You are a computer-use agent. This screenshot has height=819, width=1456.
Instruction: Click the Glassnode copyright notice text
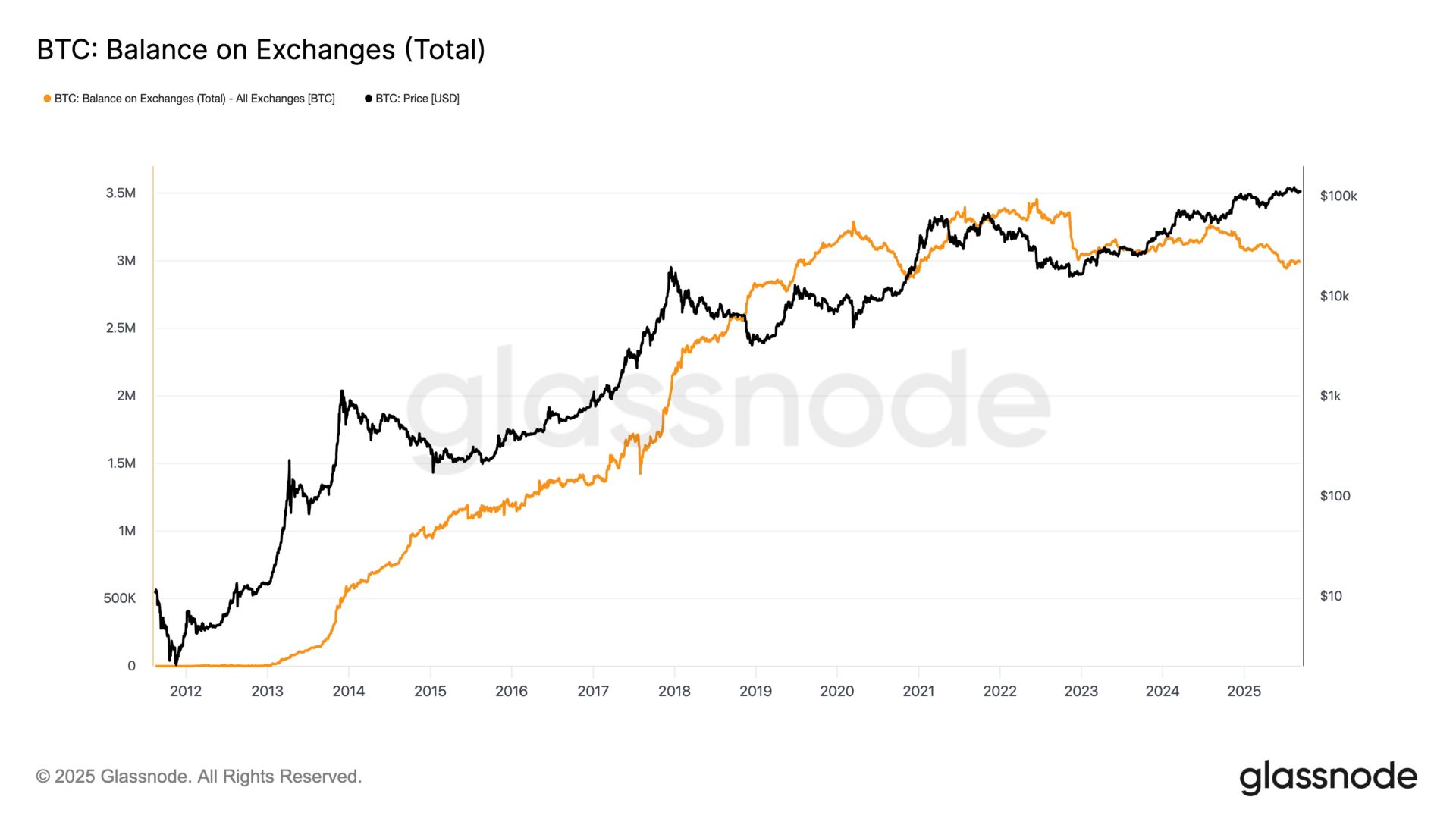199,777
